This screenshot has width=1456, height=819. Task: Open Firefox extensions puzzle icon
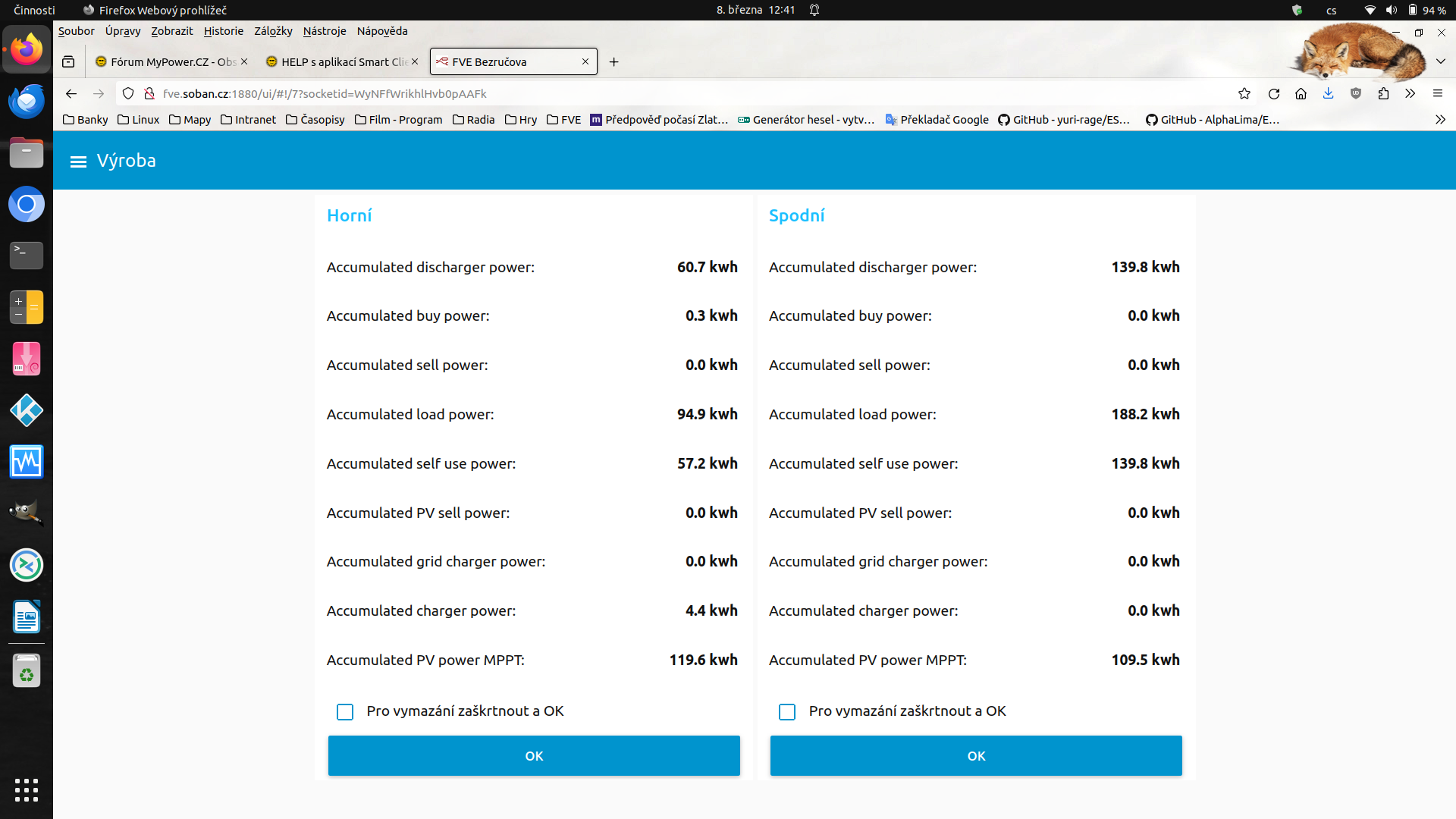(x=1383, y=94)
